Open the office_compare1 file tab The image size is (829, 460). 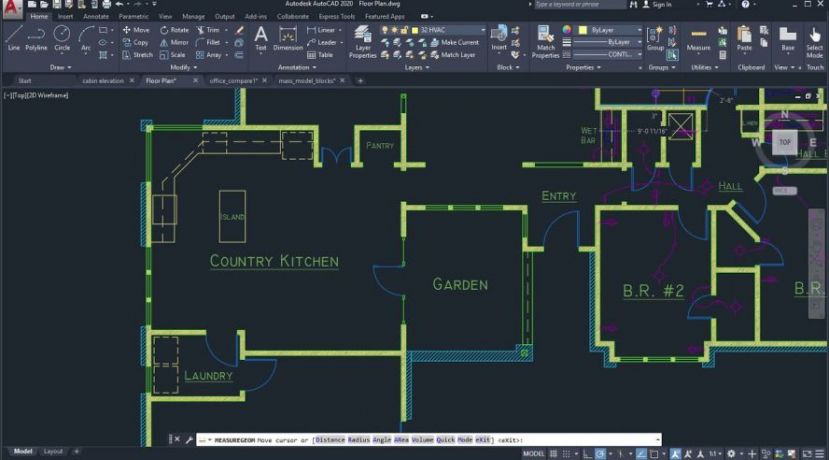[233, 81]
